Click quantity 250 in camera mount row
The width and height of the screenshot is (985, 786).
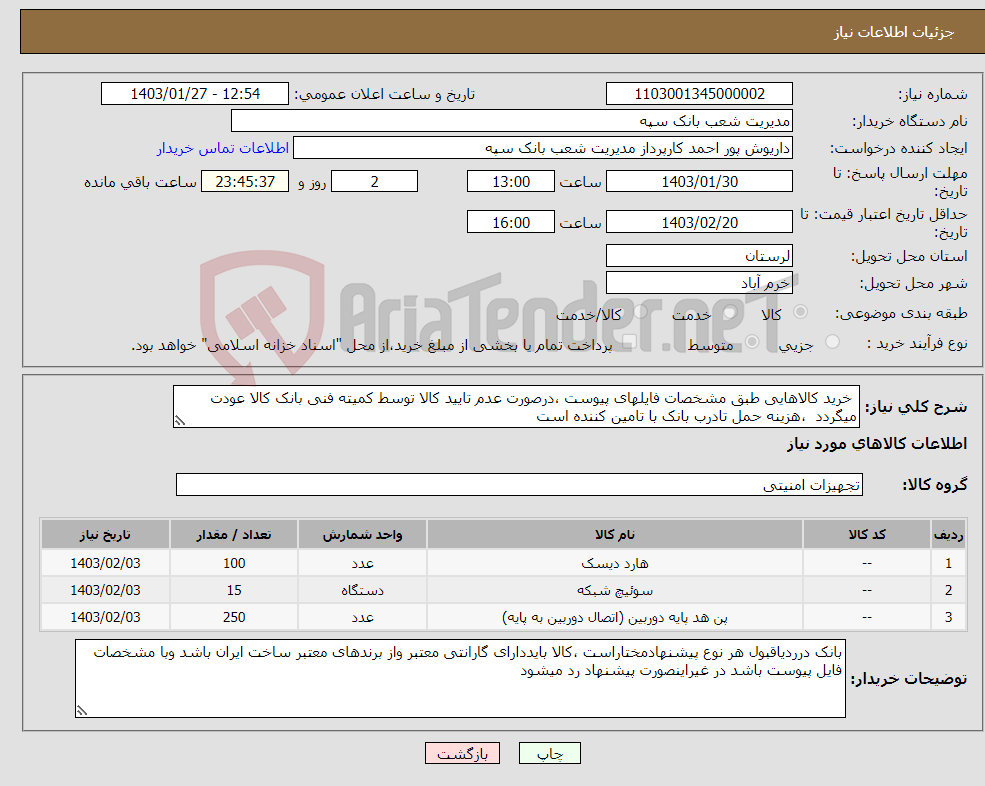pos(234,618)
